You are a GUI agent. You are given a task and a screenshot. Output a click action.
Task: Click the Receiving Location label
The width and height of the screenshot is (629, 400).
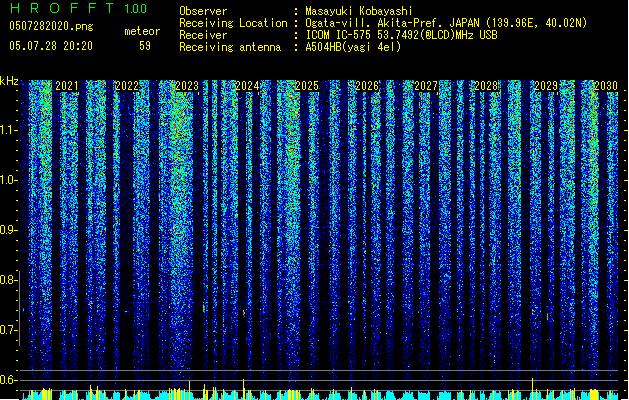pos(233,23)
